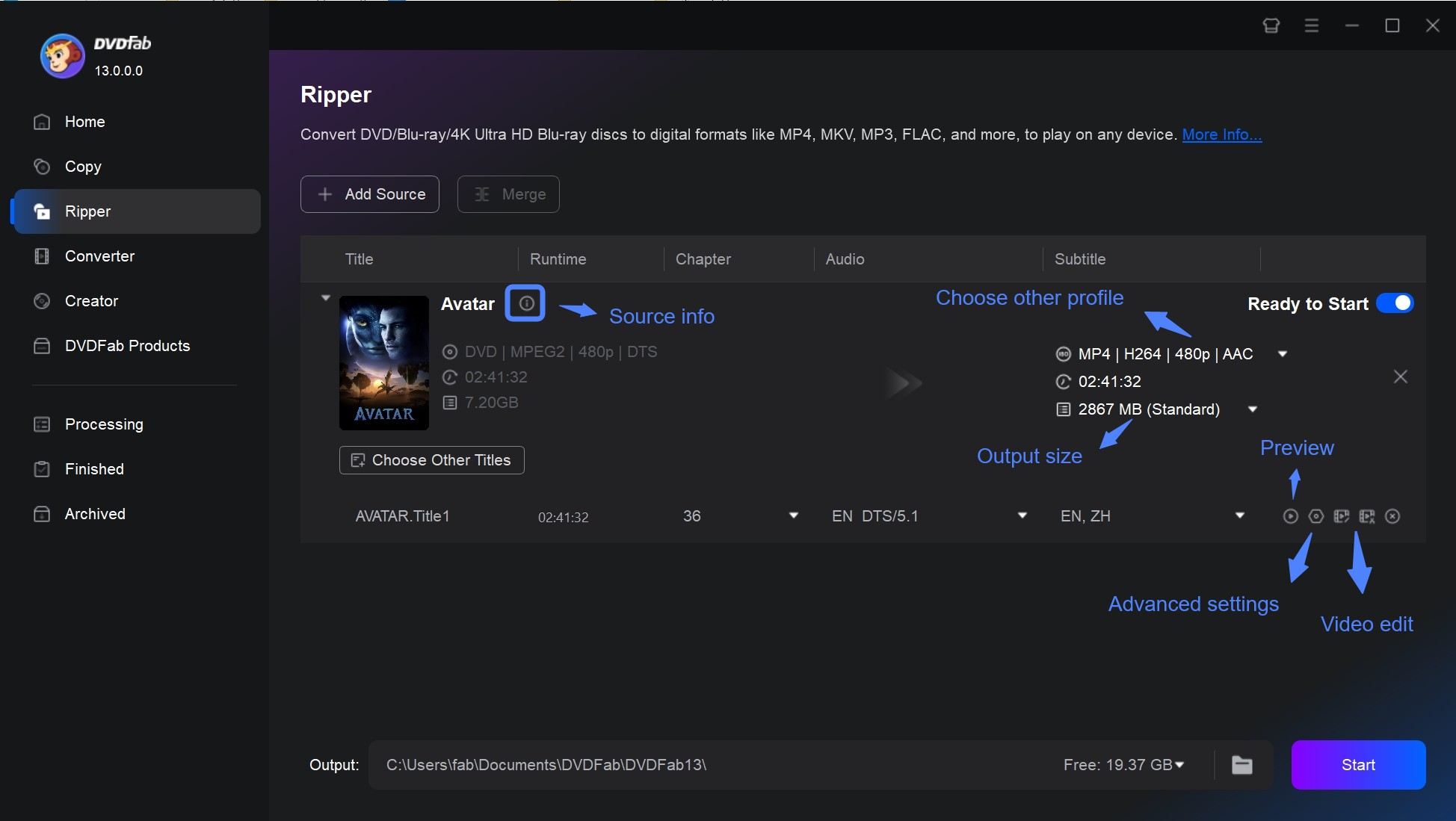Select the Converter menu item in sidebar
The height and width of the screenshot is (821, 1456).
[x=99, y=255]
